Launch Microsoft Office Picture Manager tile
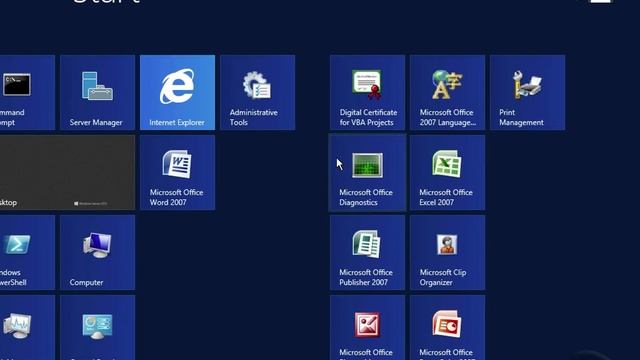Screen dimensions: 640x360 (x=367, y=328)
